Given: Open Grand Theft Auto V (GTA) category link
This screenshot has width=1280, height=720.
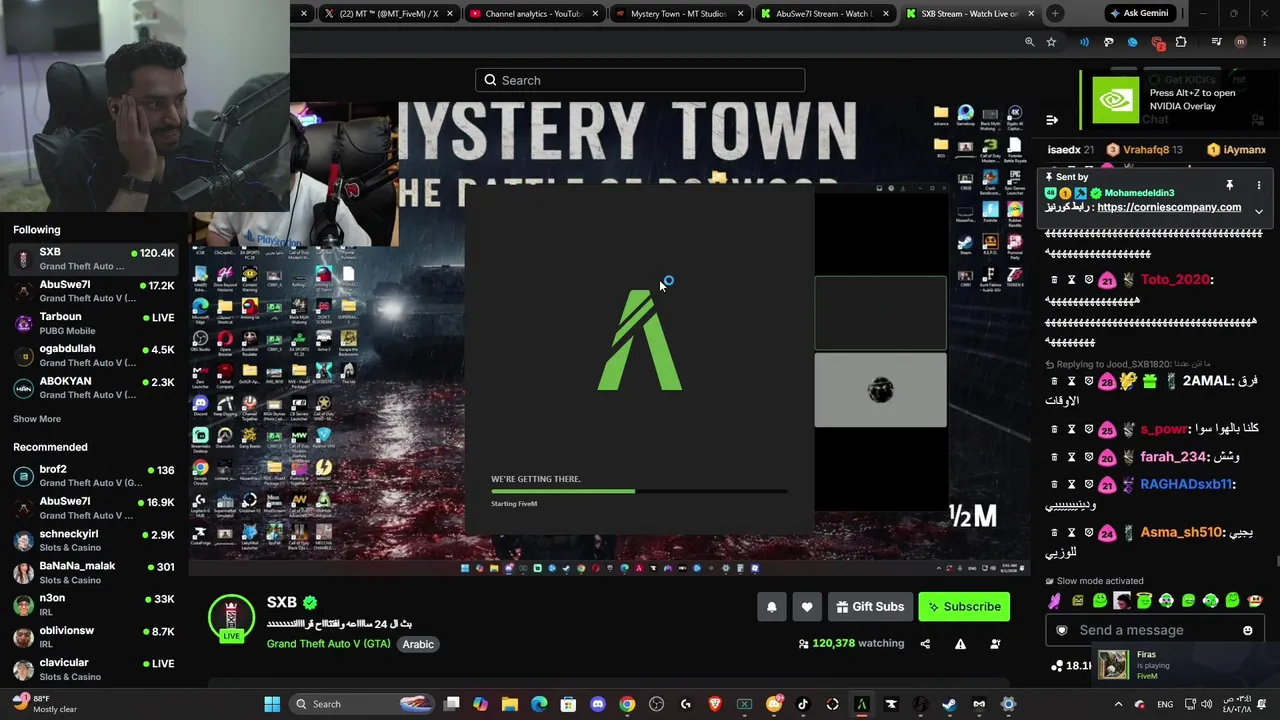Looking at the screenshot, I should tap(329, 644).
